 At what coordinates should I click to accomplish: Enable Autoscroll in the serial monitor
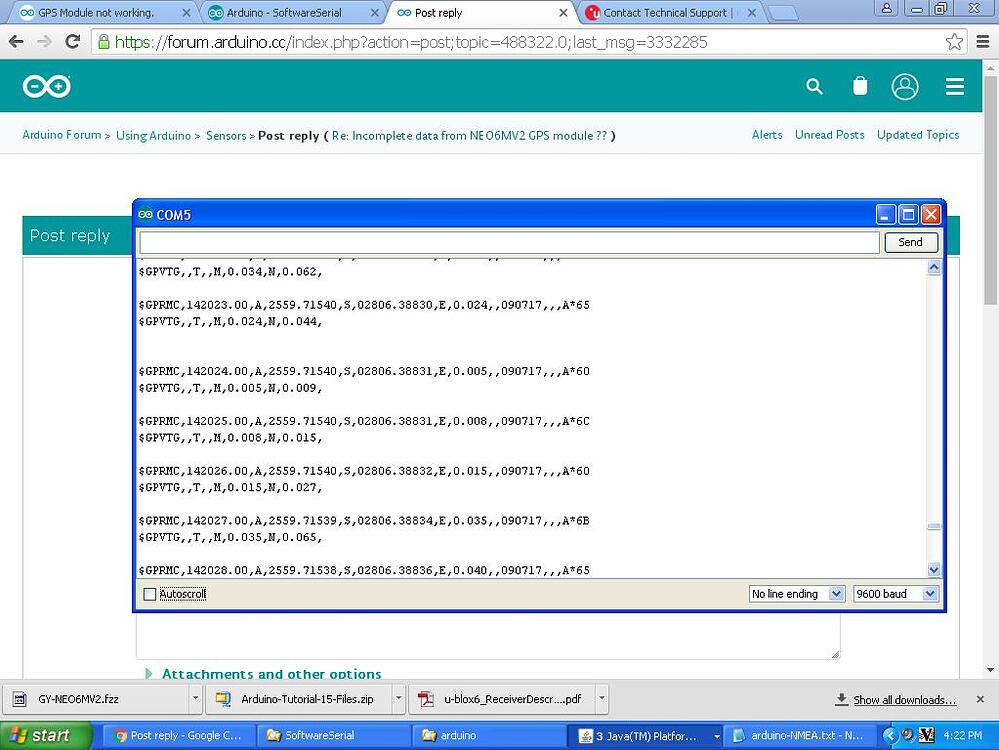coord(150,593)
